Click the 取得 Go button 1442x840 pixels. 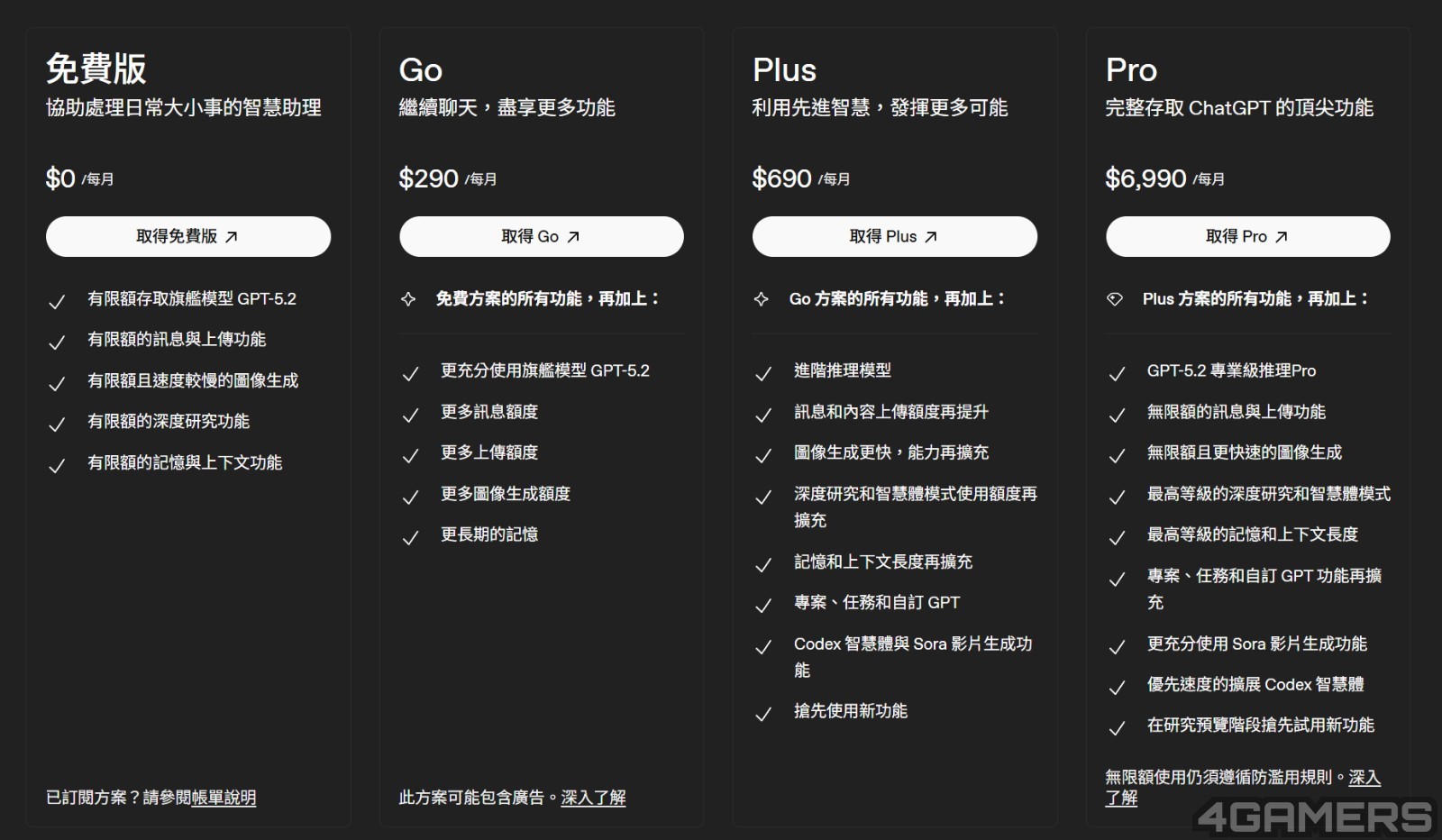point(541,236)
